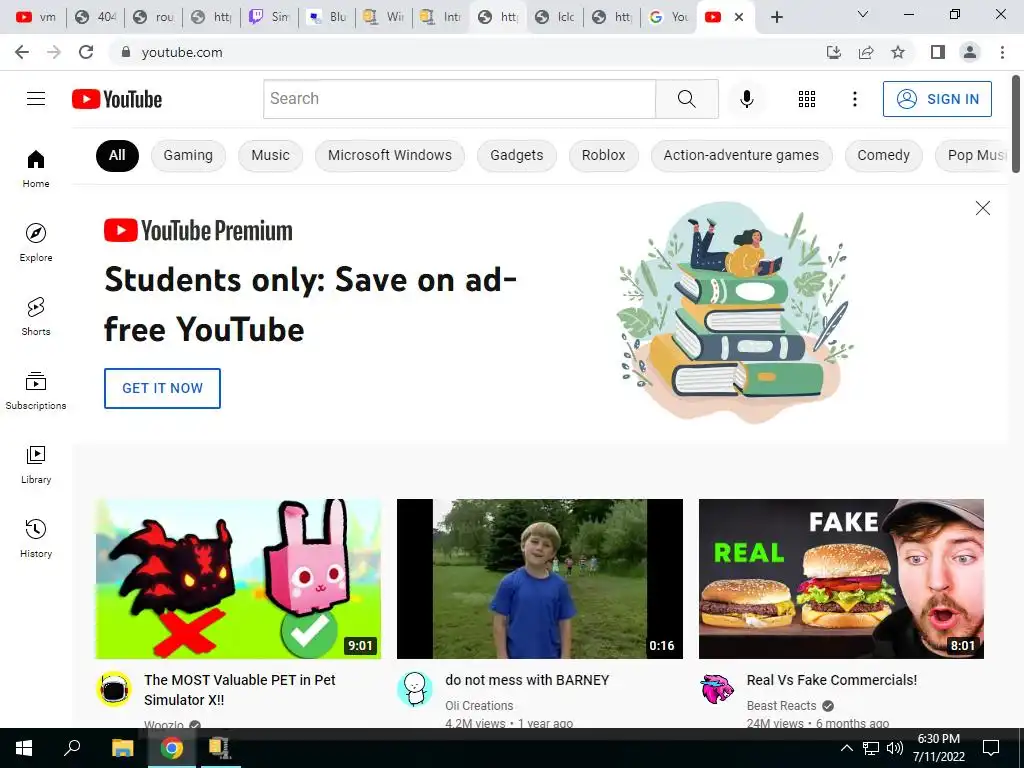This screenshot has height=768, width=1024.
Task: Select the Music filter chip
Action: click(270, 155)
